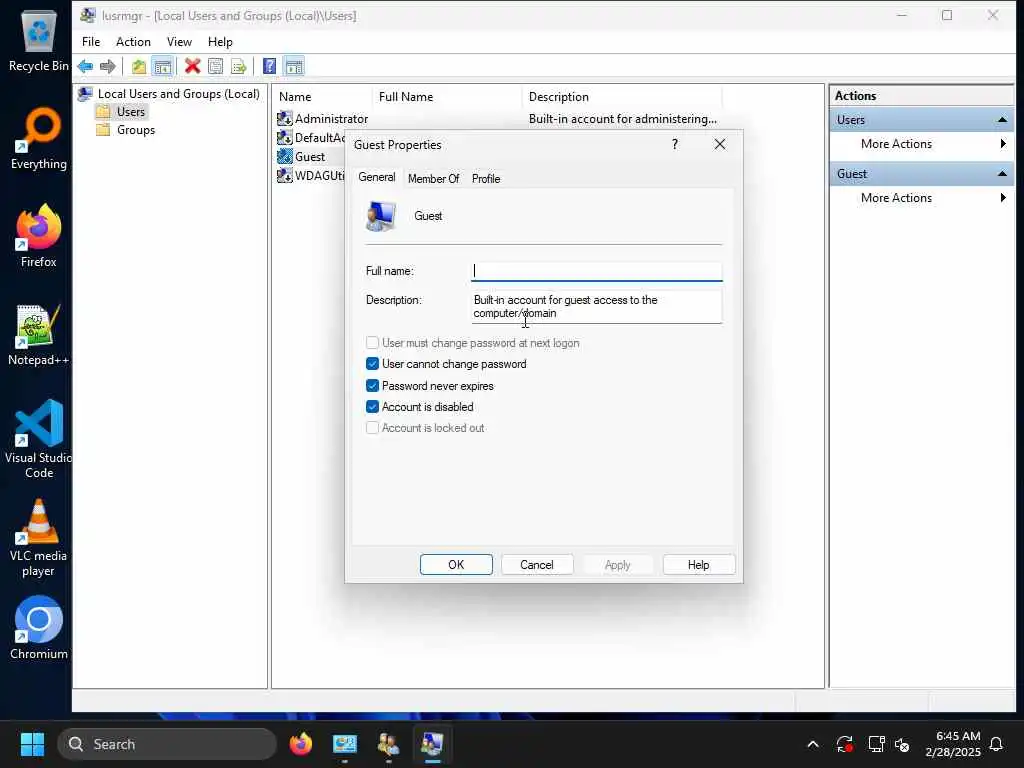Screen dimensions: 1024x768
Task: Sort by Description column header
Action: 622,97
